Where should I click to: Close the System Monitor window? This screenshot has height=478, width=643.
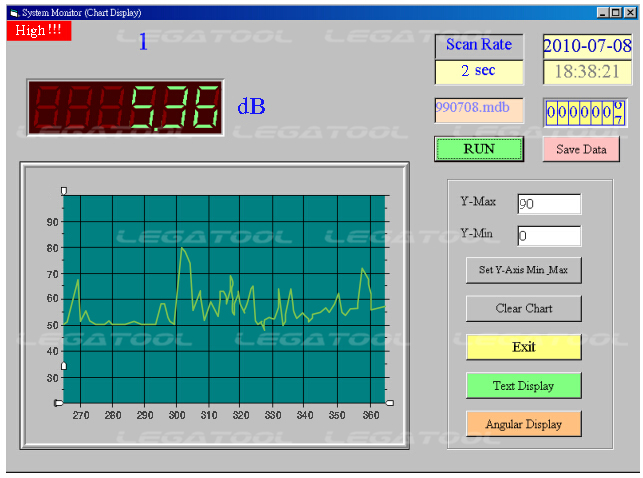(x=630, y=13)
